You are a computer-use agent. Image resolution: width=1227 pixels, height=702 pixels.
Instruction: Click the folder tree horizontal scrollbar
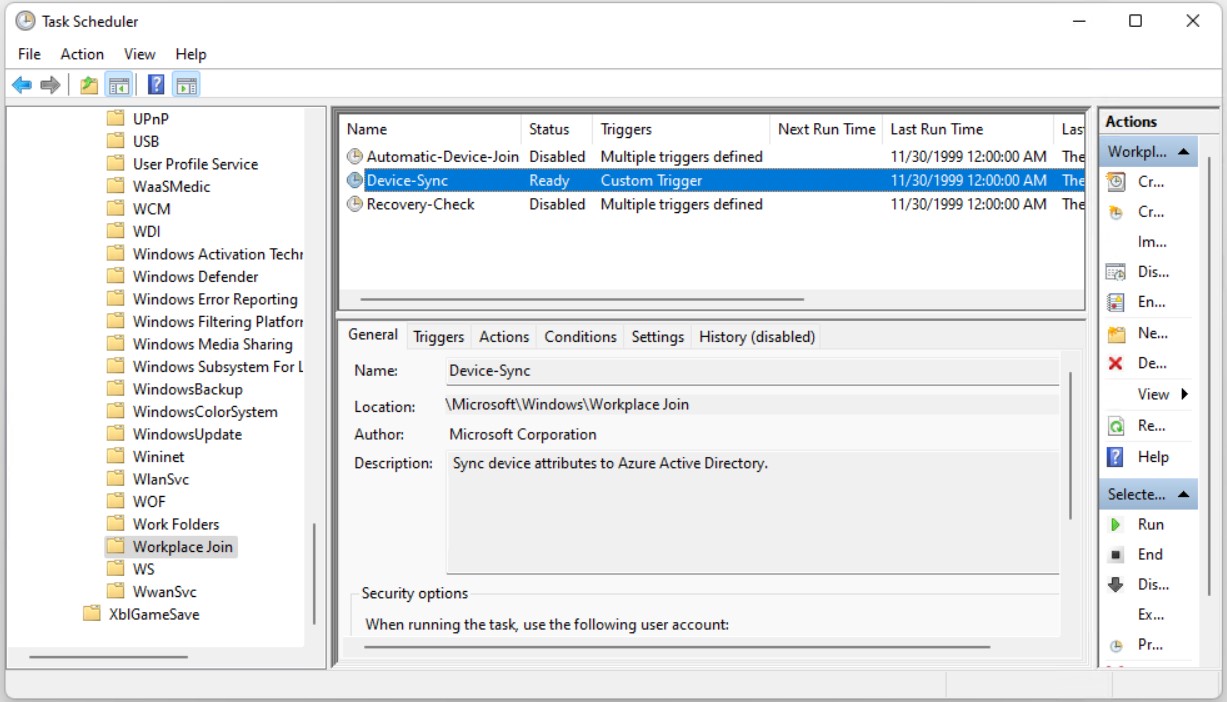coord(108,657)
